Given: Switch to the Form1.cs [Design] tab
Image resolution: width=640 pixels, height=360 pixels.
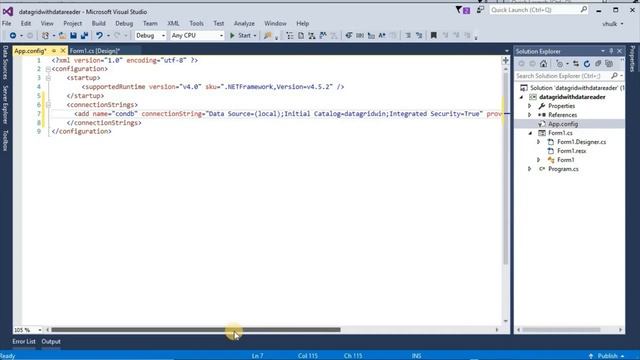Looking at the screenshot, I should [95, 51].
